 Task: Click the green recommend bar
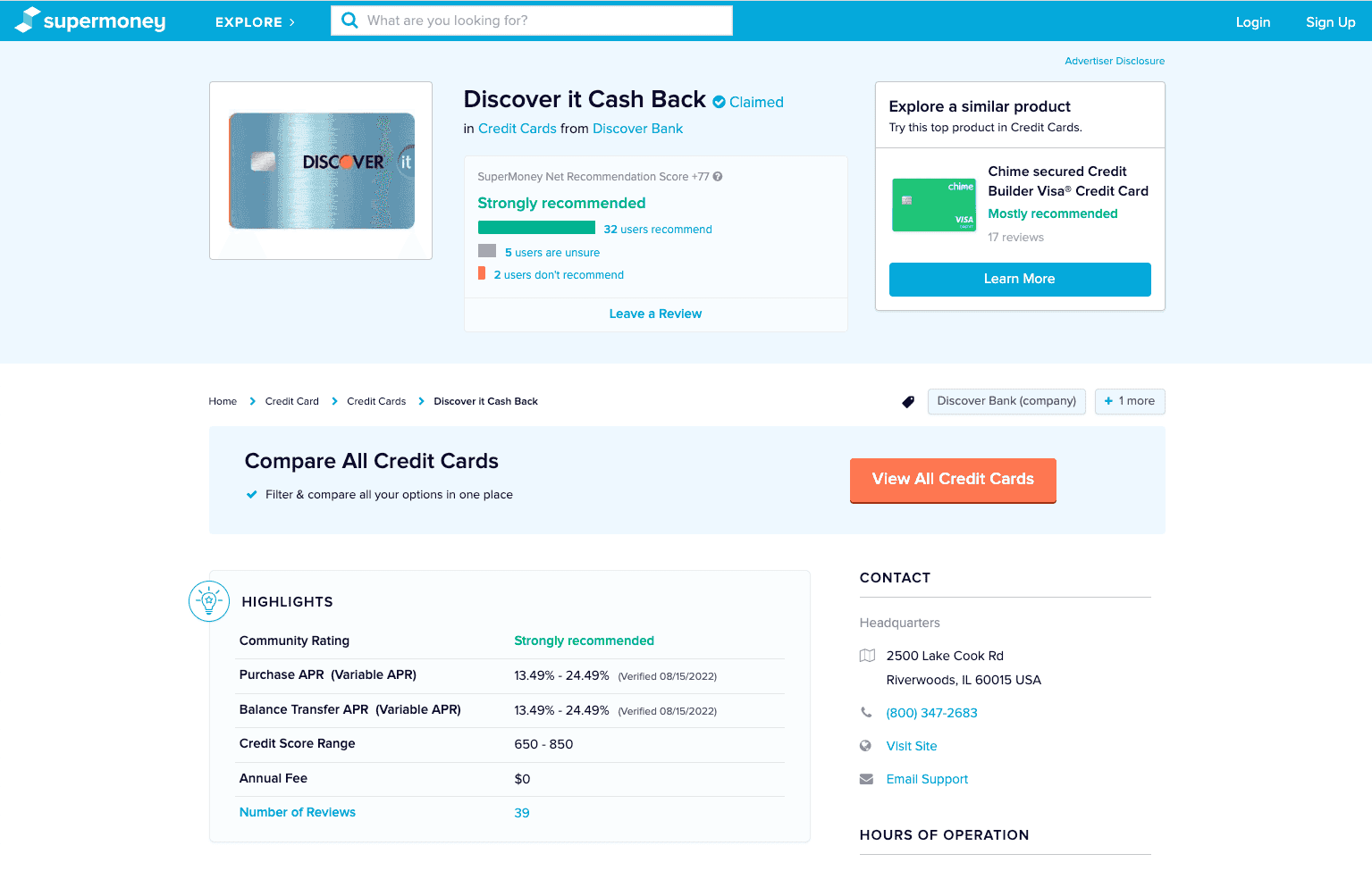point(536,228)
